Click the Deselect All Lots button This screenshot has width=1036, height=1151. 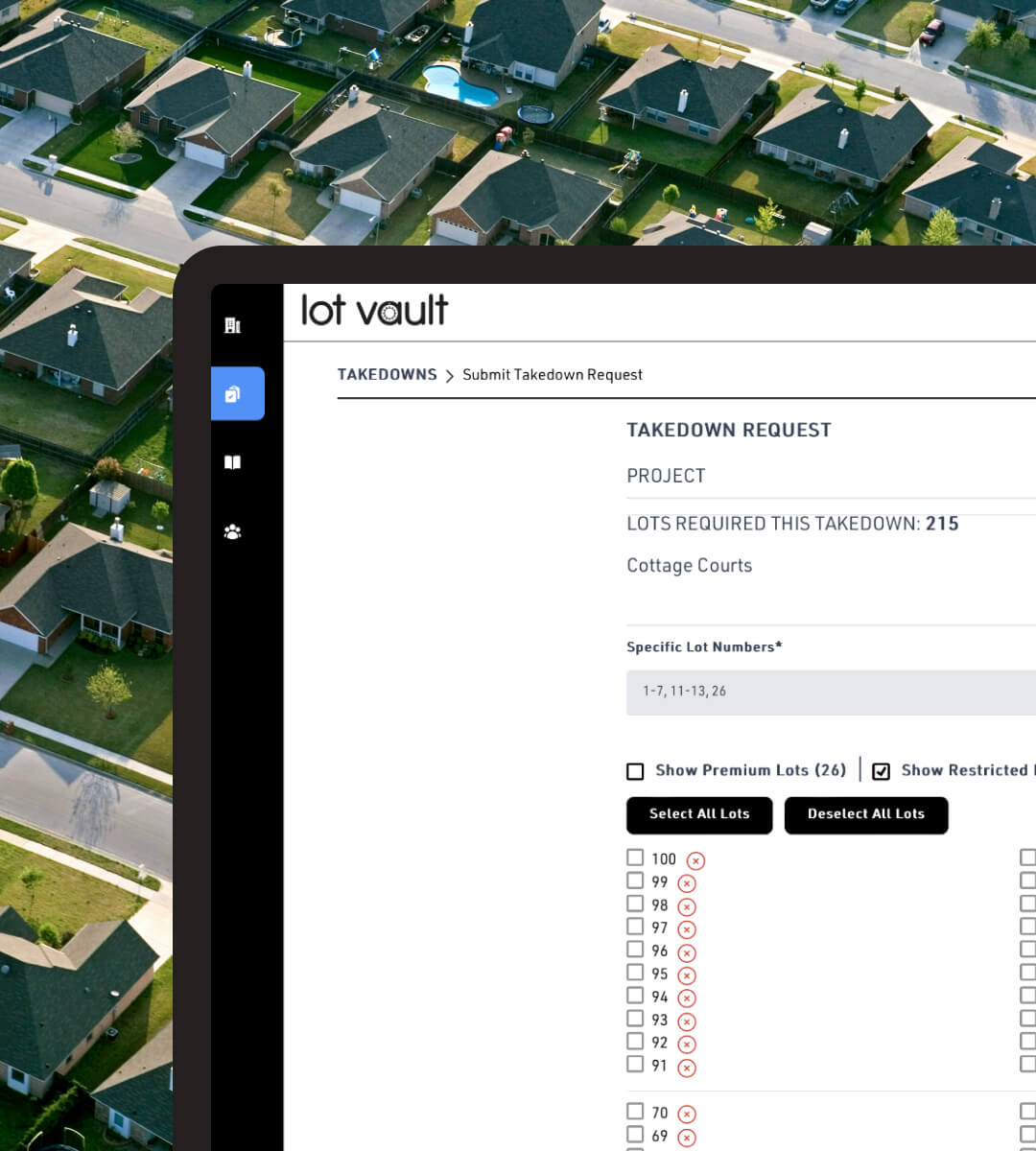pyautogui.click(x=866, y=814)
